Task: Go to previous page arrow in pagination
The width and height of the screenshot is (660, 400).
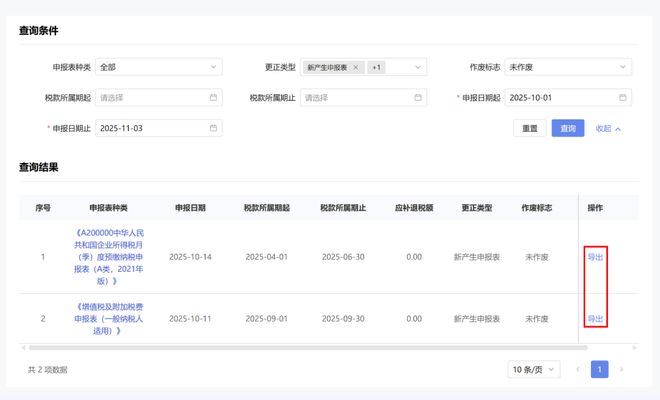Action: (577, 369)
